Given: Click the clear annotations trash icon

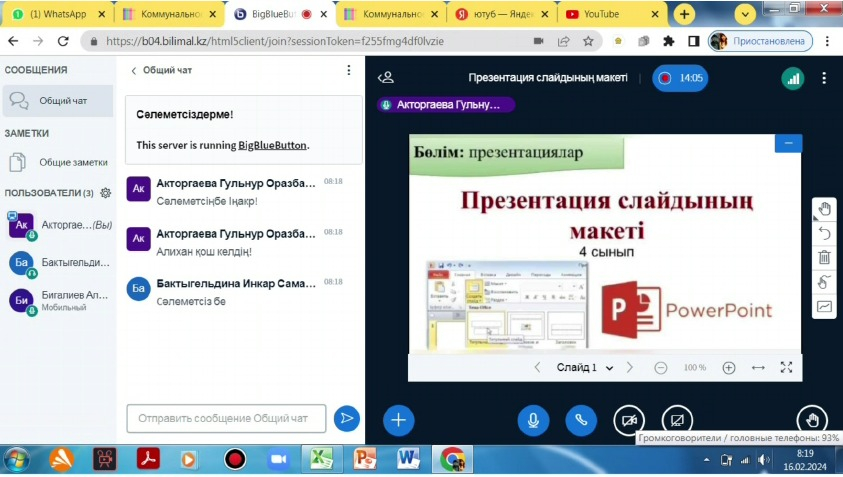Looking at the screenshot, I should 824,257.
